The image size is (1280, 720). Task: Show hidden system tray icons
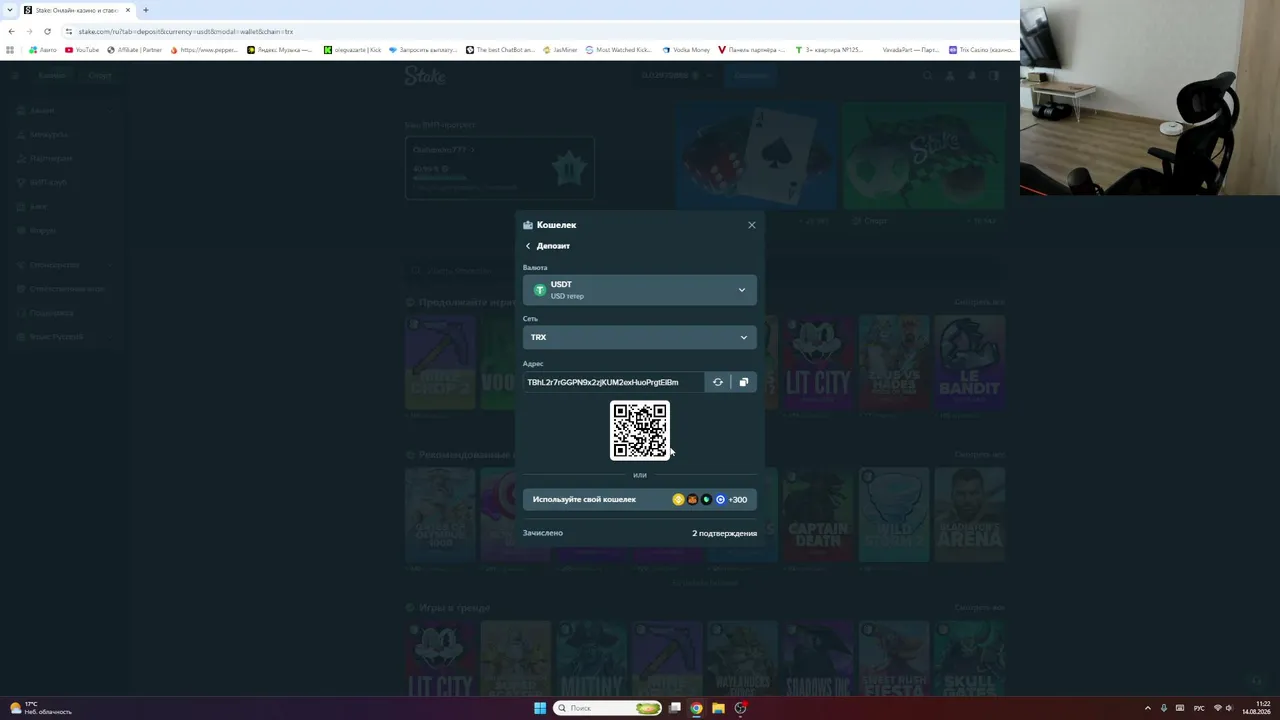tap(1148, 708)
